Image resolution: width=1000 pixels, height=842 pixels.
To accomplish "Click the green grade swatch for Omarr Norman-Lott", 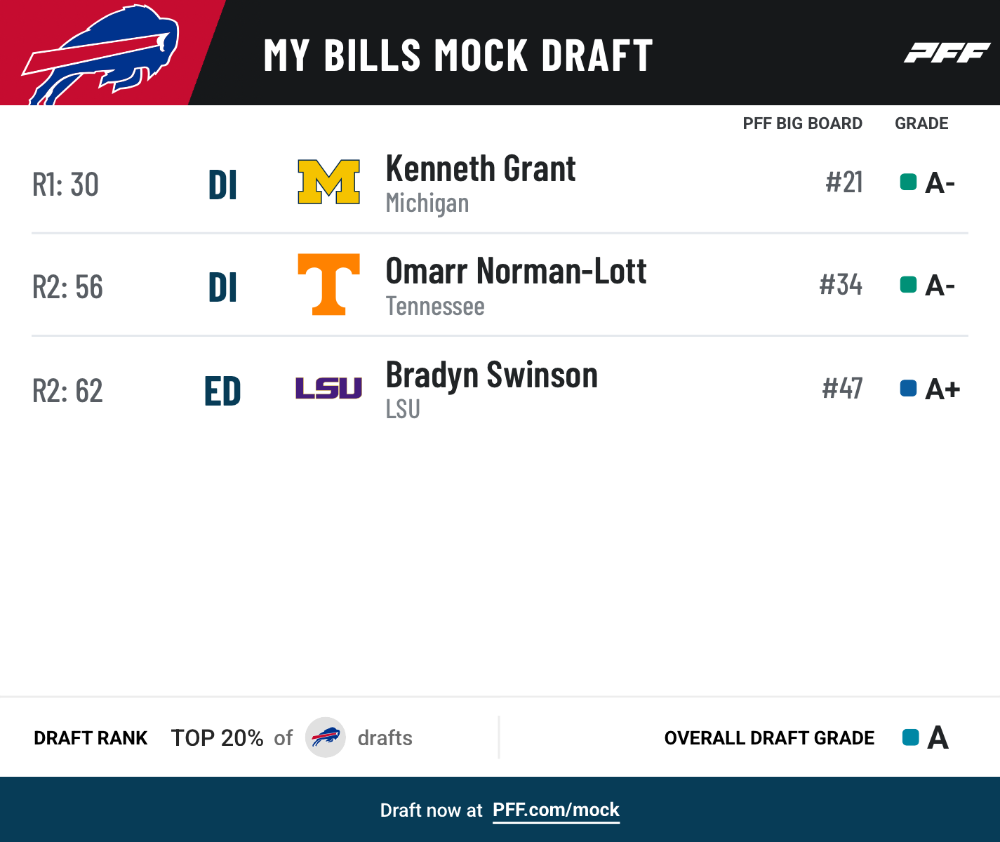I will tap(908, 284).
